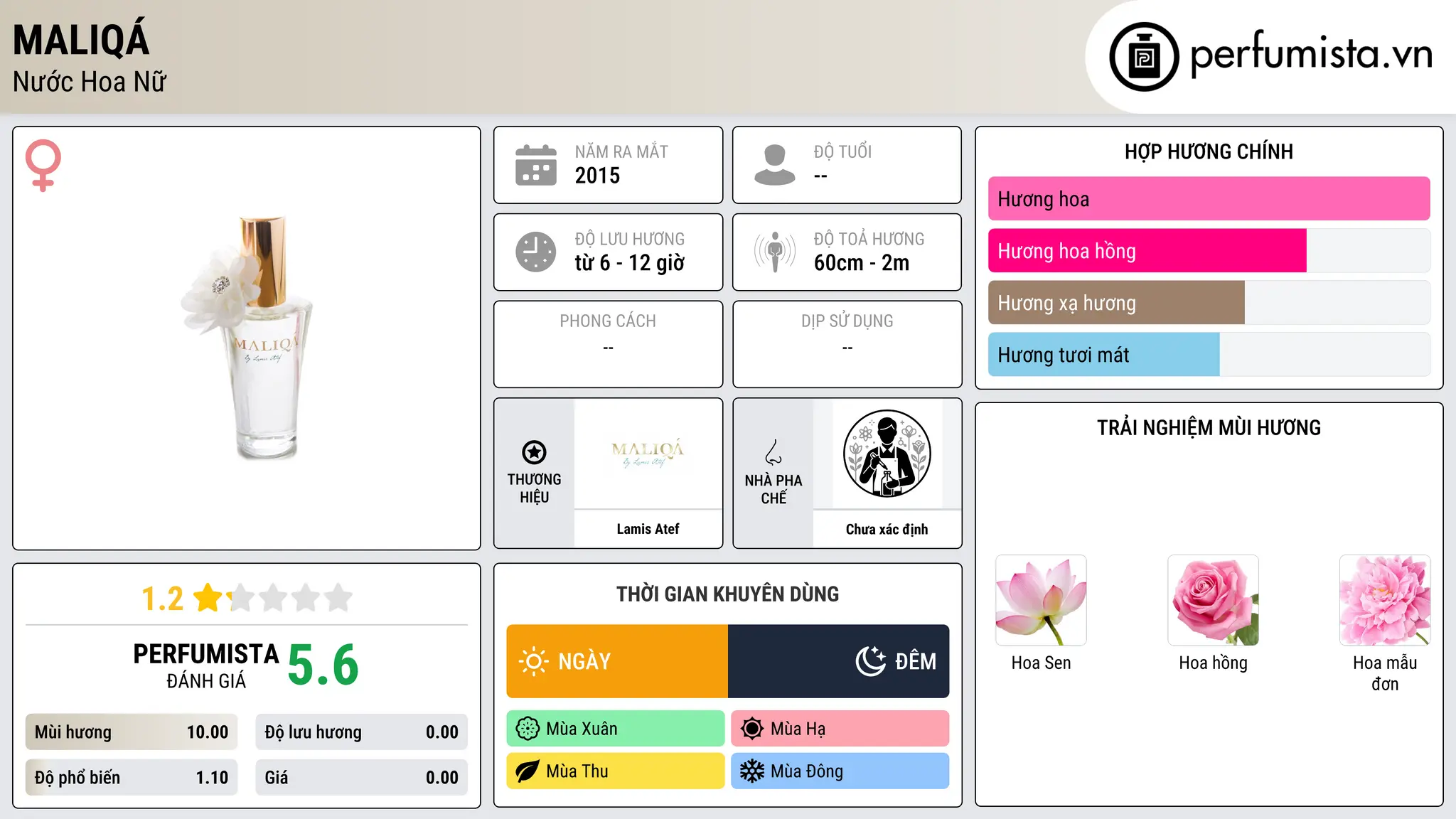Image resolution: width=1456 pixels, height=819 pixels.
Task: Choose the Mùa Xuân season label
Action: tap(582, 729)
